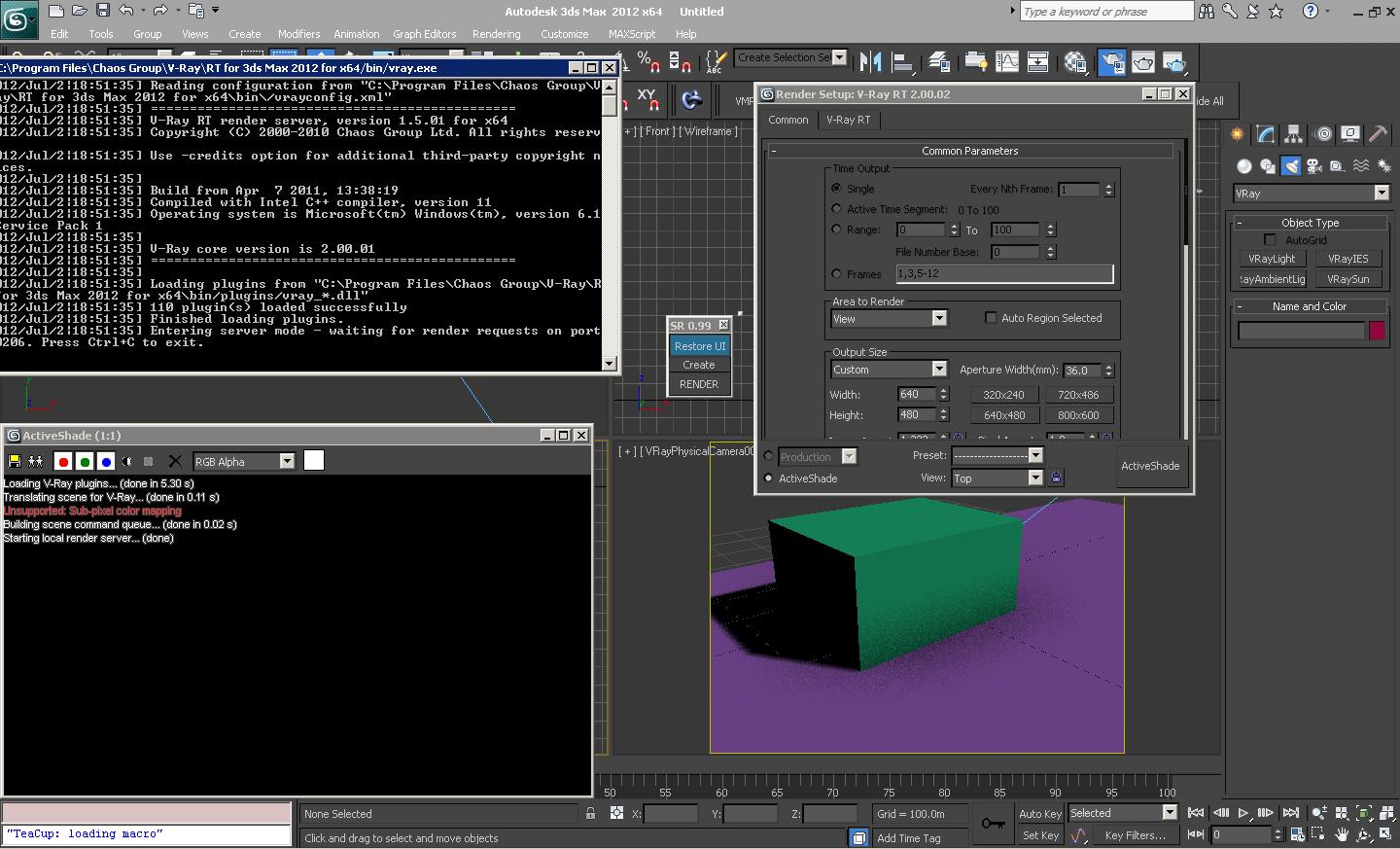Open Render Setup from the toolbar
The height and width of the screenshot is (849, 1400).
pyautogui.click(x=1111, y=62)
